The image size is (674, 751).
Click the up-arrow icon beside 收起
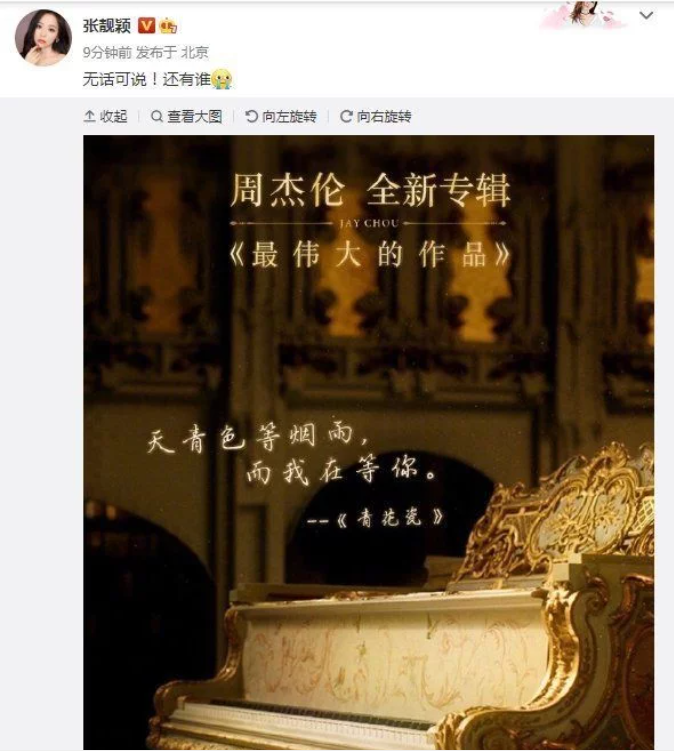tap(90, 116)
